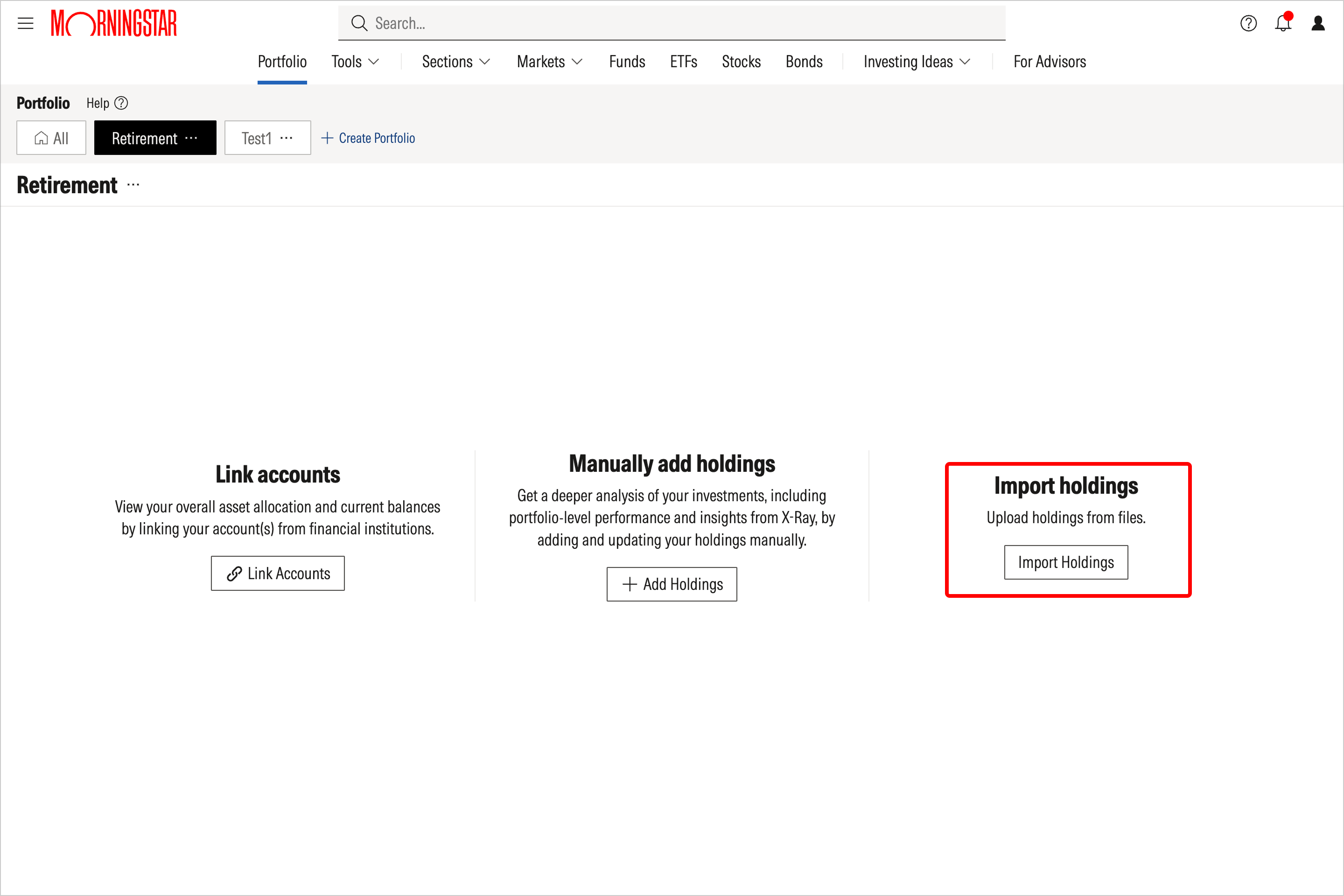The width and height of the screenshot is (1344, 896).
Task: Click the Morningstar logo
Action: point(114,23)
